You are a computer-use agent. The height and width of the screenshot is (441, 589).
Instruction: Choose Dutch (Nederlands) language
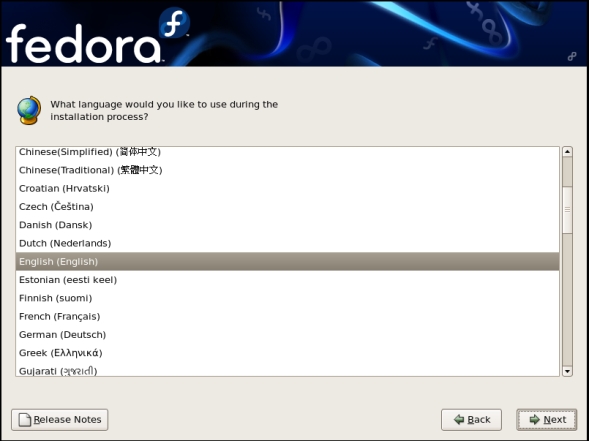click(x=287, y=243)
